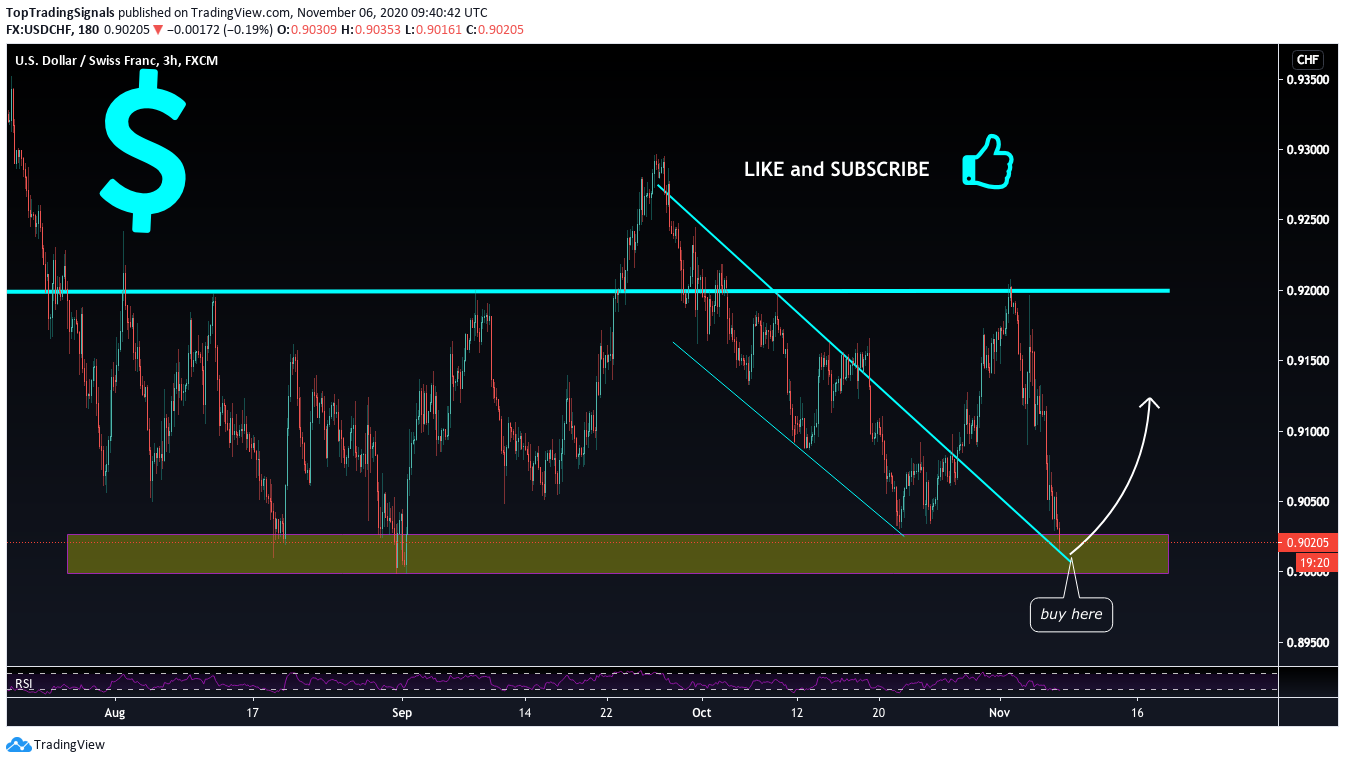Click the H:0.90353 high value

(x=372, y=30)
